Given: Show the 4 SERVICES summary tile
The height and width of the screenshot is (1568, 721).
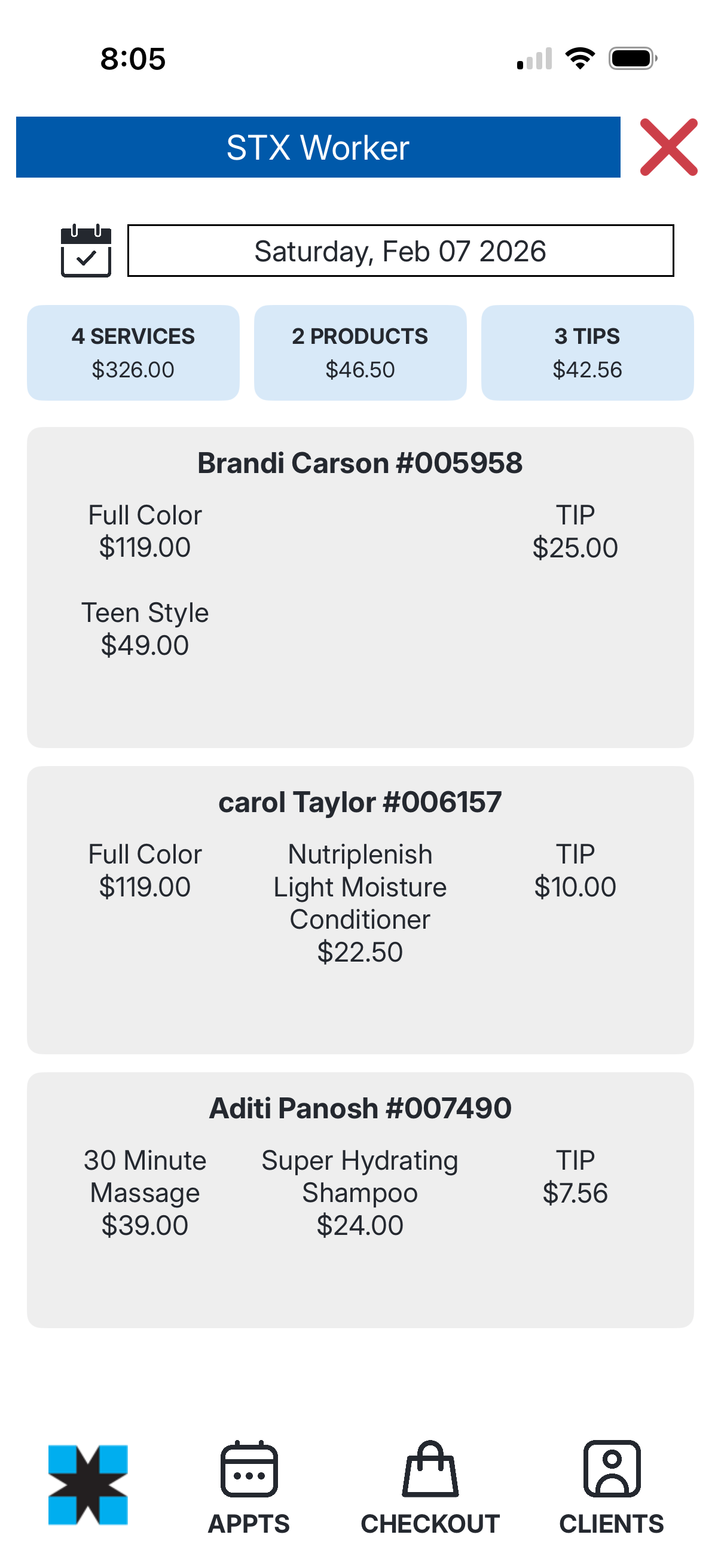Looking at the screenshot, I should click(x=133, y=352).
